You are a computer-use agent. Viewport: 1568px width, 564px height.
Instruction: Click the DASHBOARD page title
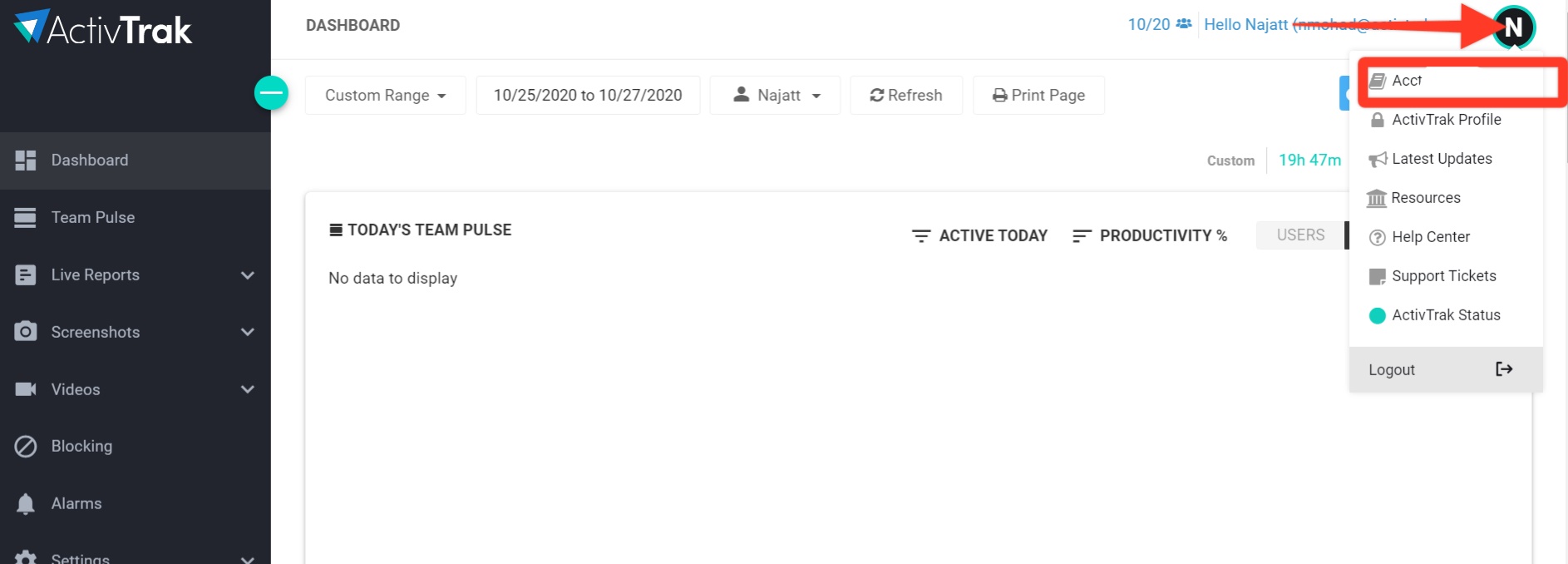[353, 26]
